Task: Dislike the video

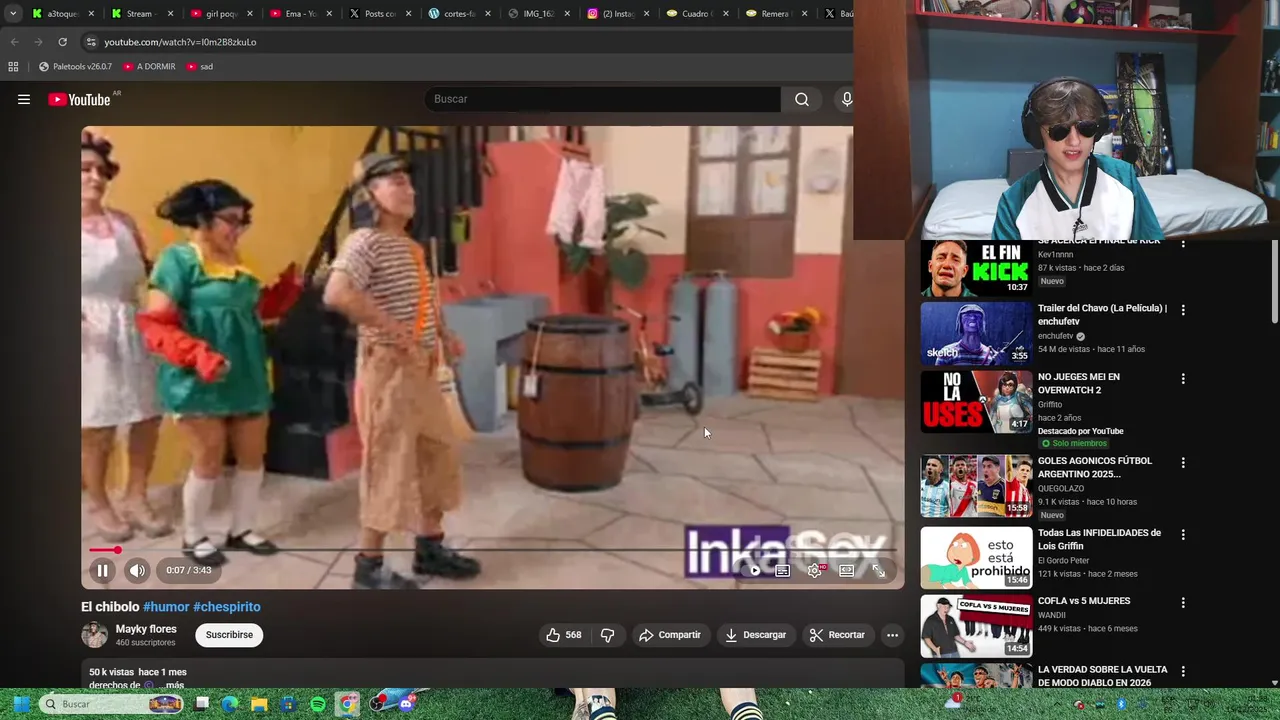Action: 607,635
